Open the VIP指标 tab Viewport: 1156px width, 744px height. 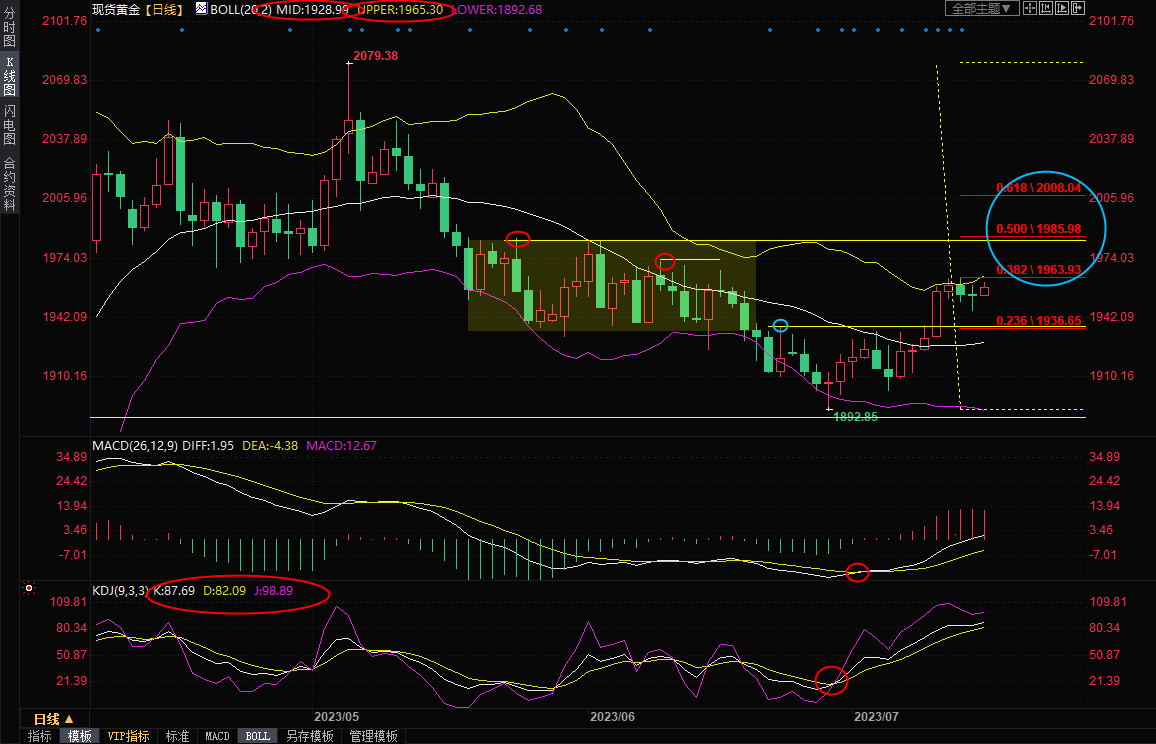pyautogui.click(x=128, y=736)
